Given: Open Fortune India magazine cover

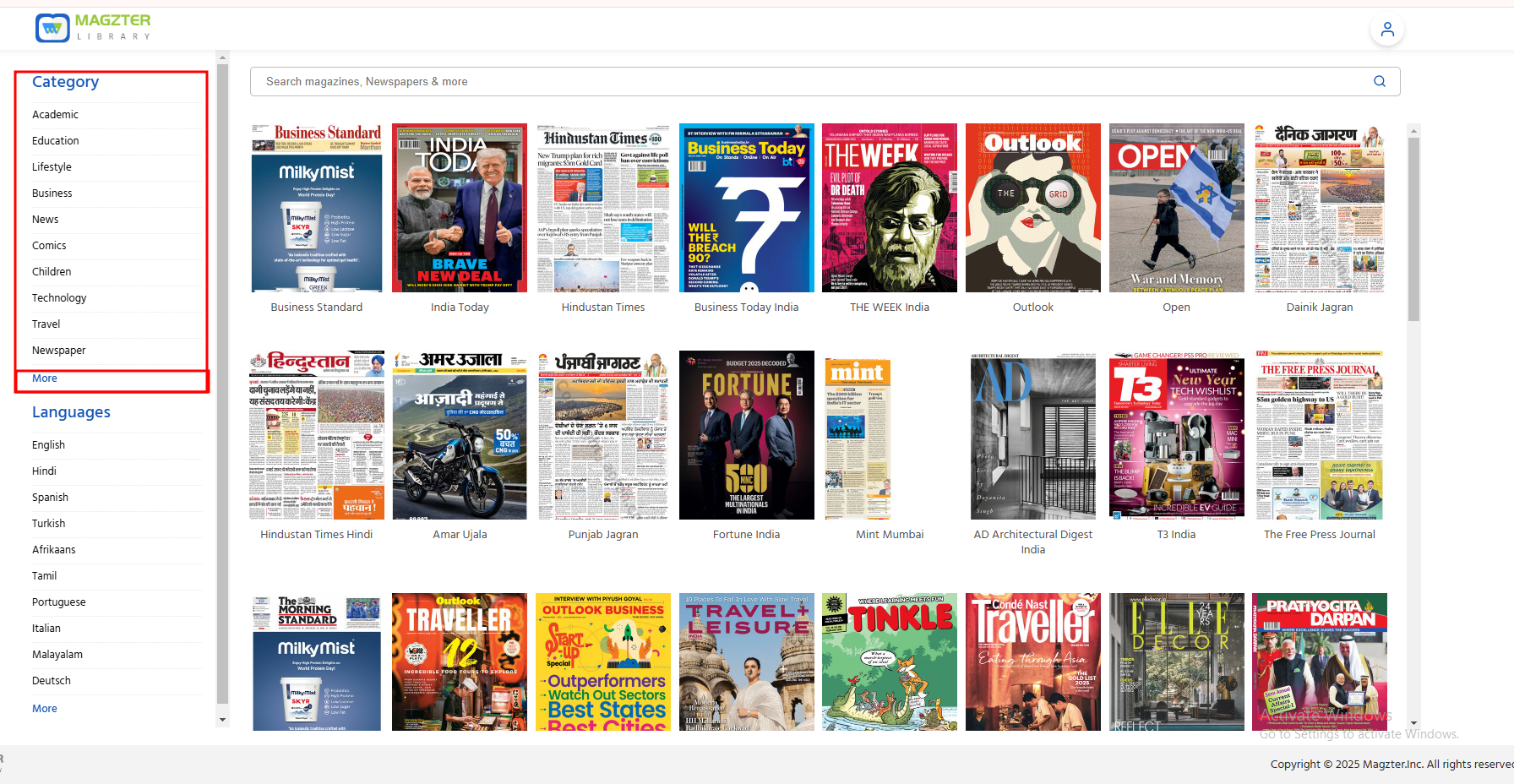Looking at the screenshot, I should (x=746, y=435).
